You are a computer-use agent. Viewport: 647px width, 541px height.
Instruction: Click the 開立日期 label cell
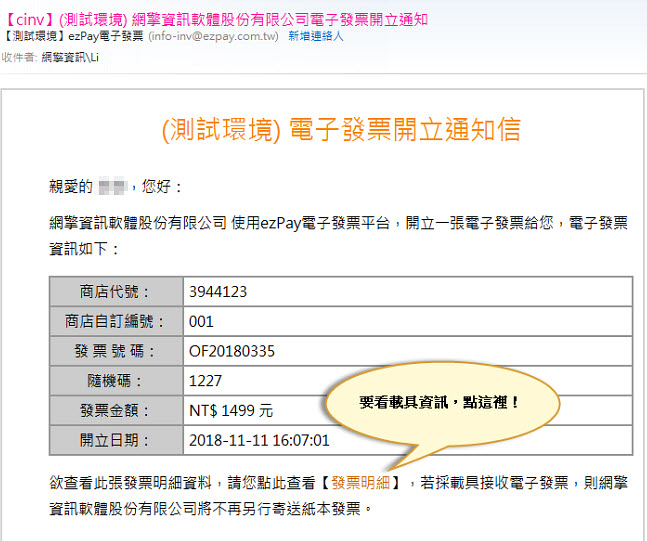pyautogui.click(x=116, y=440)
